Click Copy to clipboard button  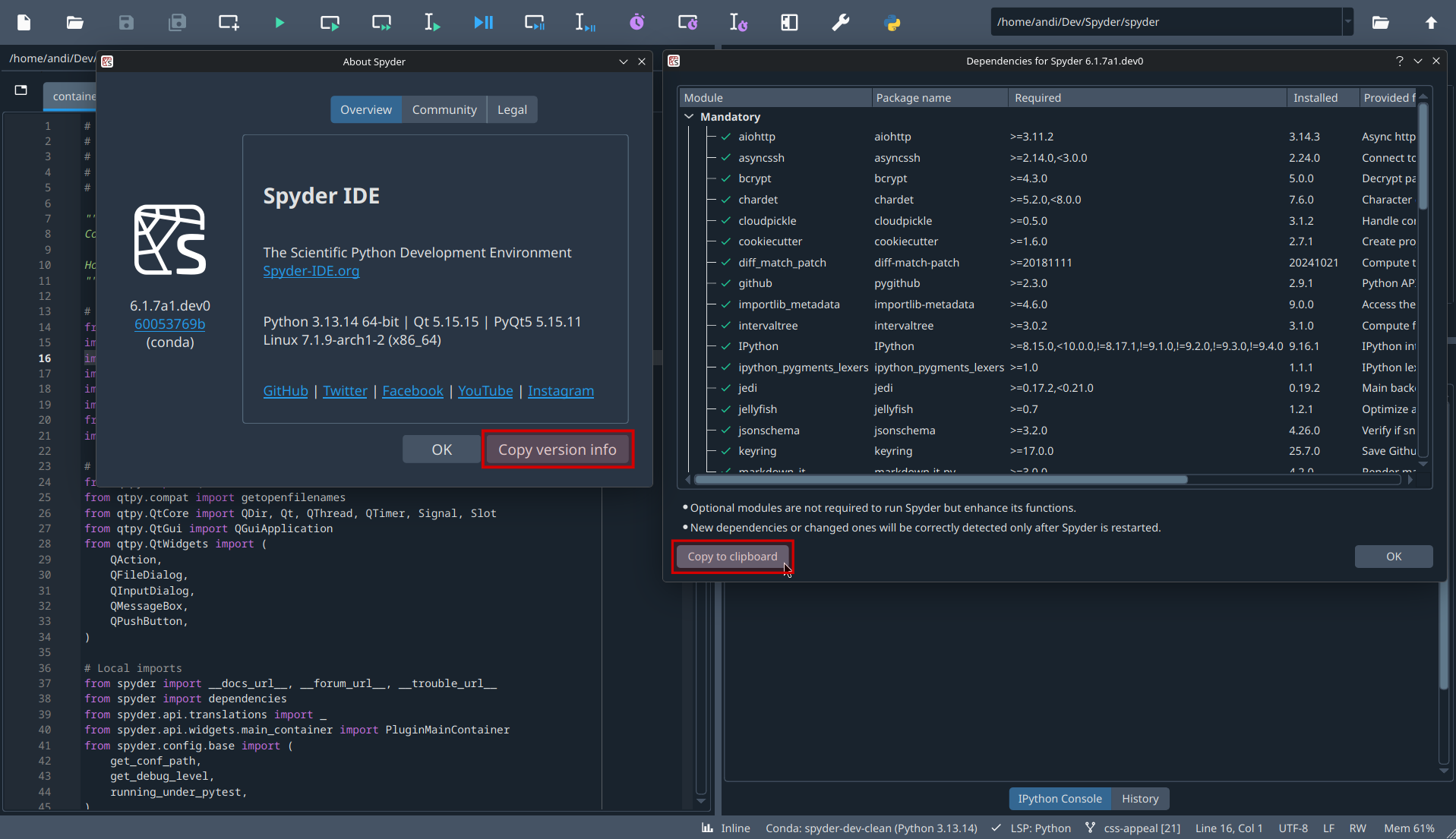point(732,557)
